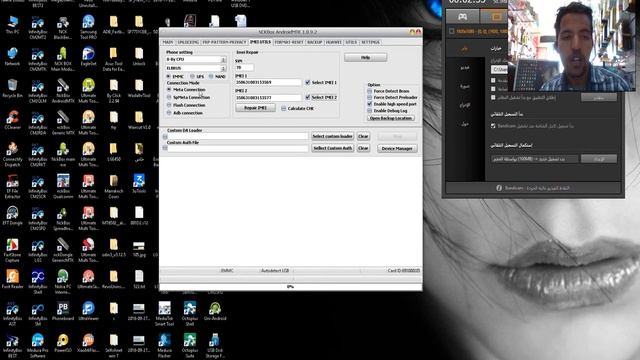Toggle Enable Debug Log option

point(370,111)
